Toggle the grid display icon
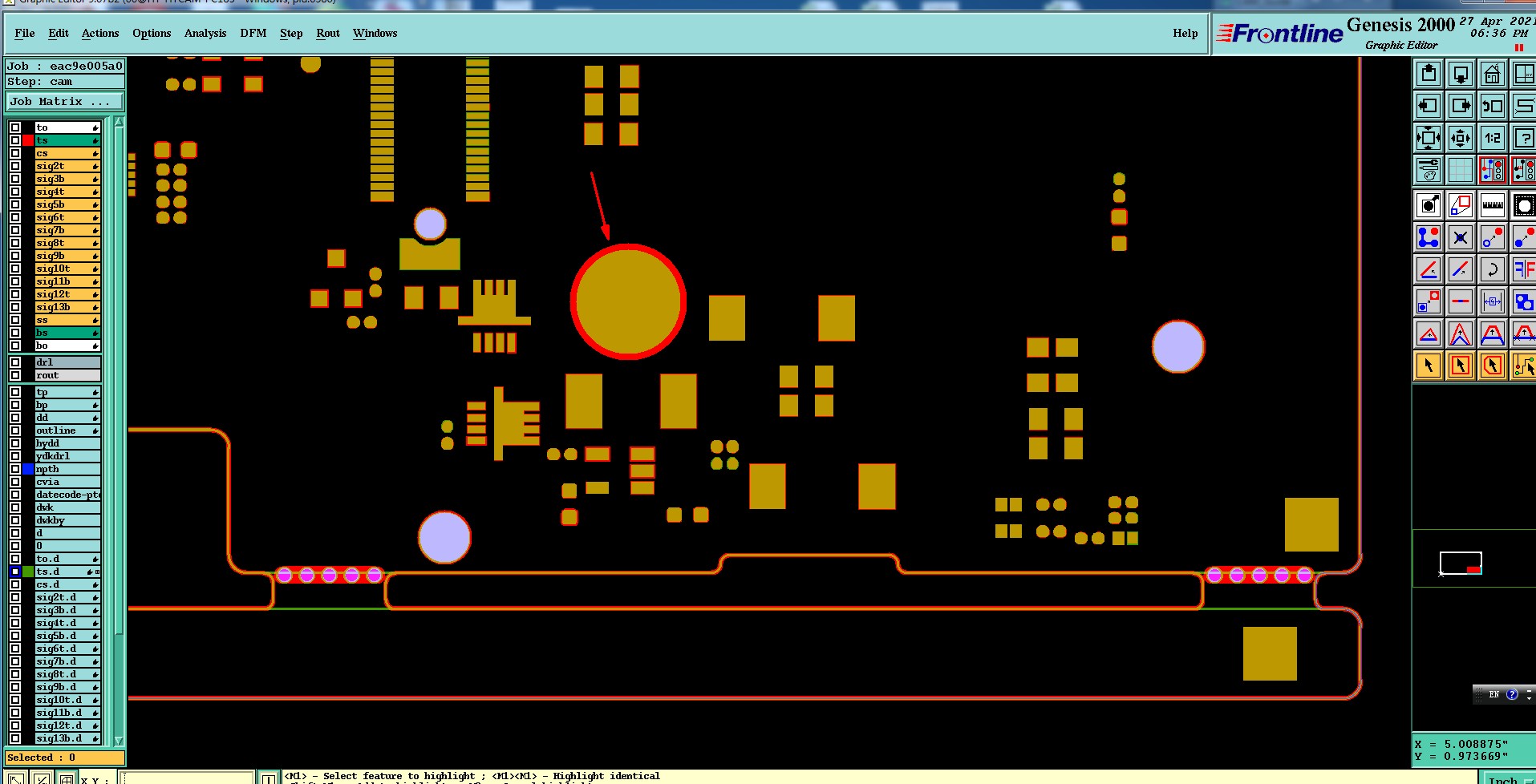 pyautogui.click(x=1461, y=170)
